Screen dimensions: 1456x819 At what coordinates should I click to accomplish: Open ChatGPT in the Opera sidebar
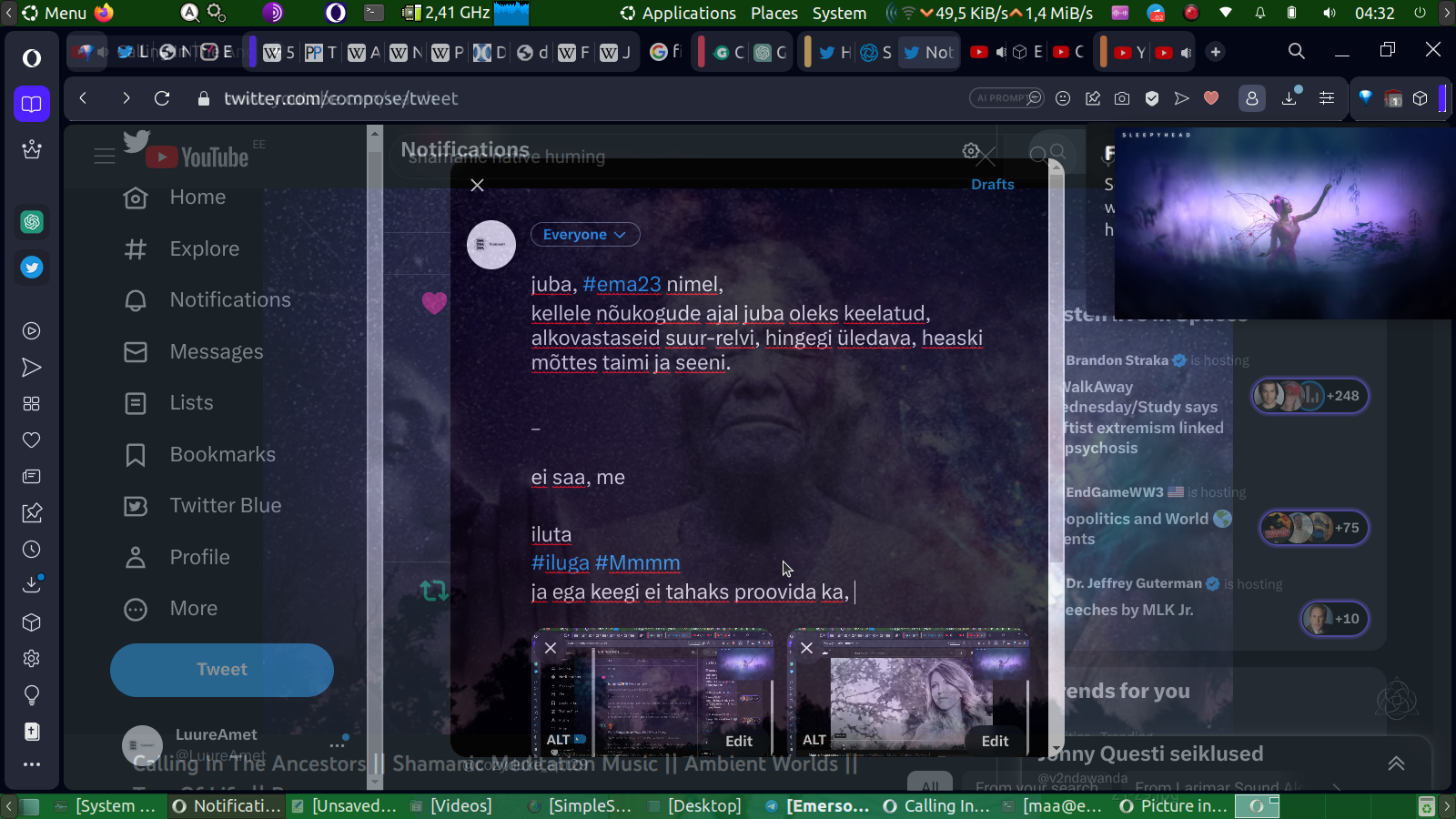[32, 221]
